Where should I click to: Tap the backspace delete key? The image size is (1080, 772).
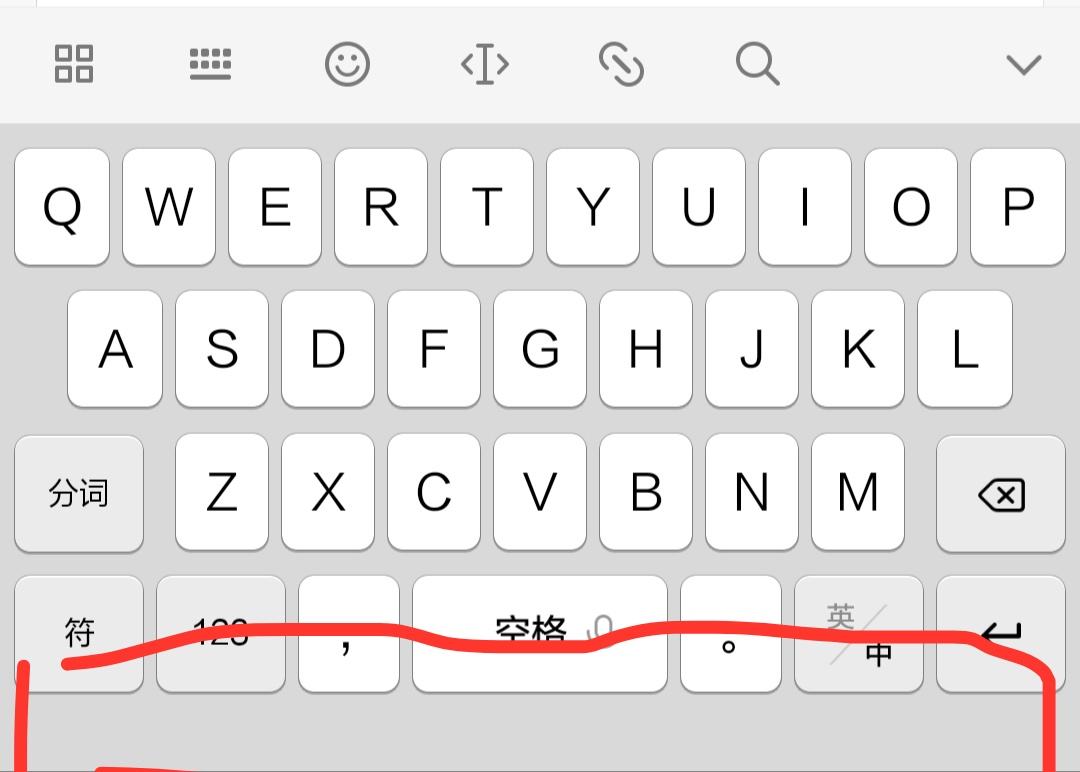pyautogui.click(x=1001, y=494)
